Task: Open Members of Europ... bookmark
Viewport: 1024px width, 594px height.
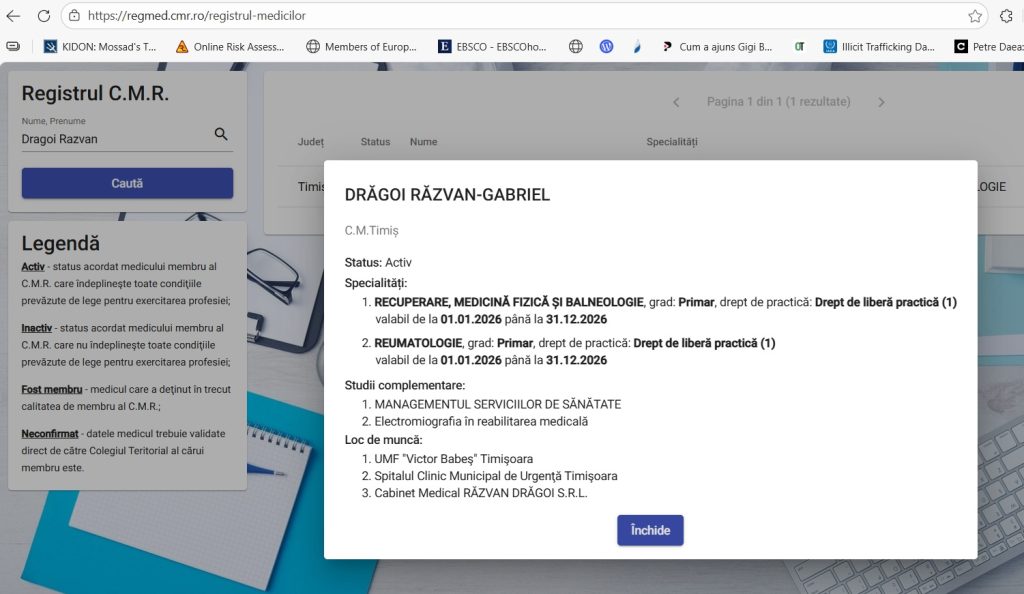Action: pos(361,46)
